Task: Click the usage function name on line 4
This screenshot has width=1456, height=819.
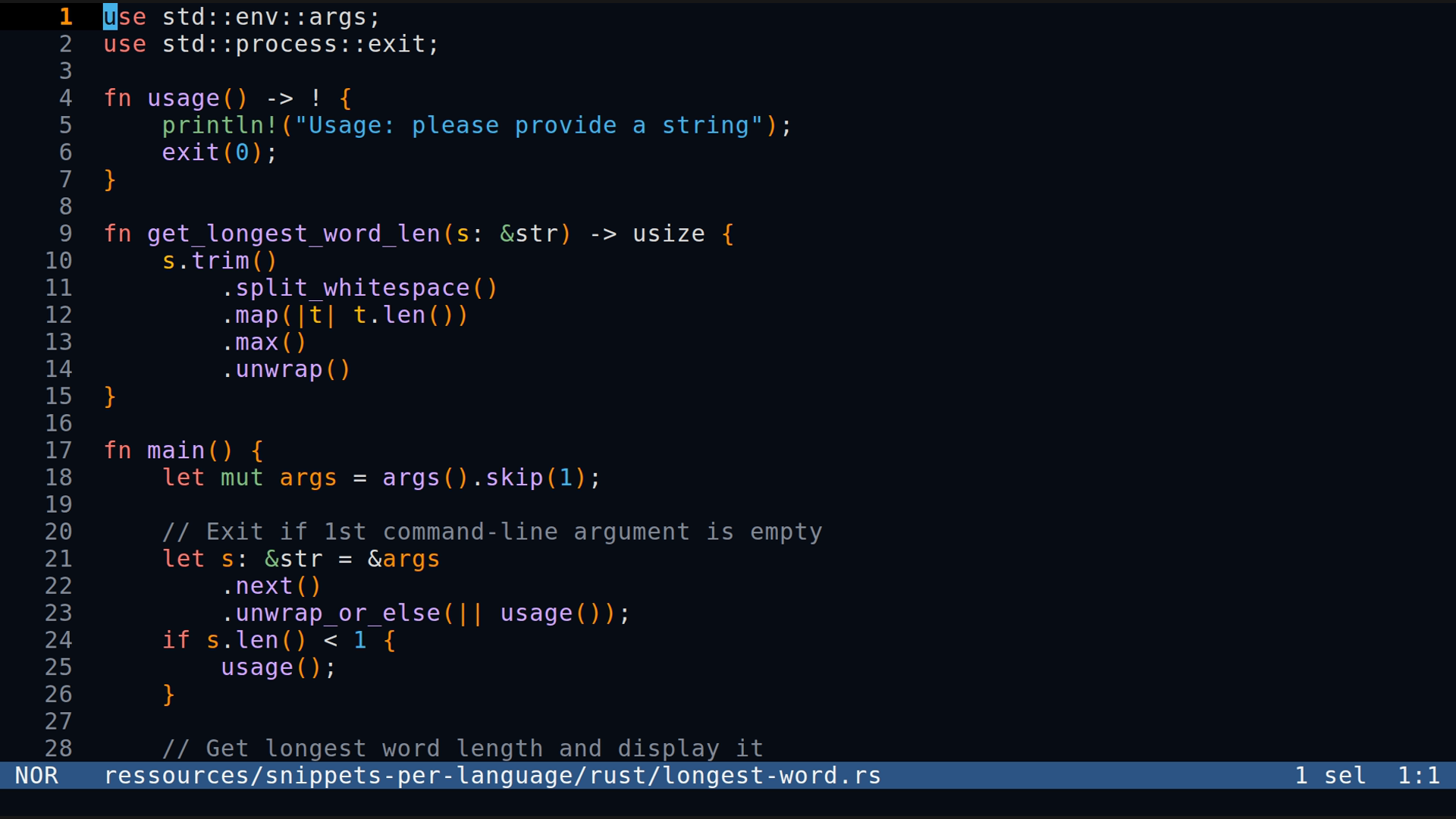Action: point(183,99)
